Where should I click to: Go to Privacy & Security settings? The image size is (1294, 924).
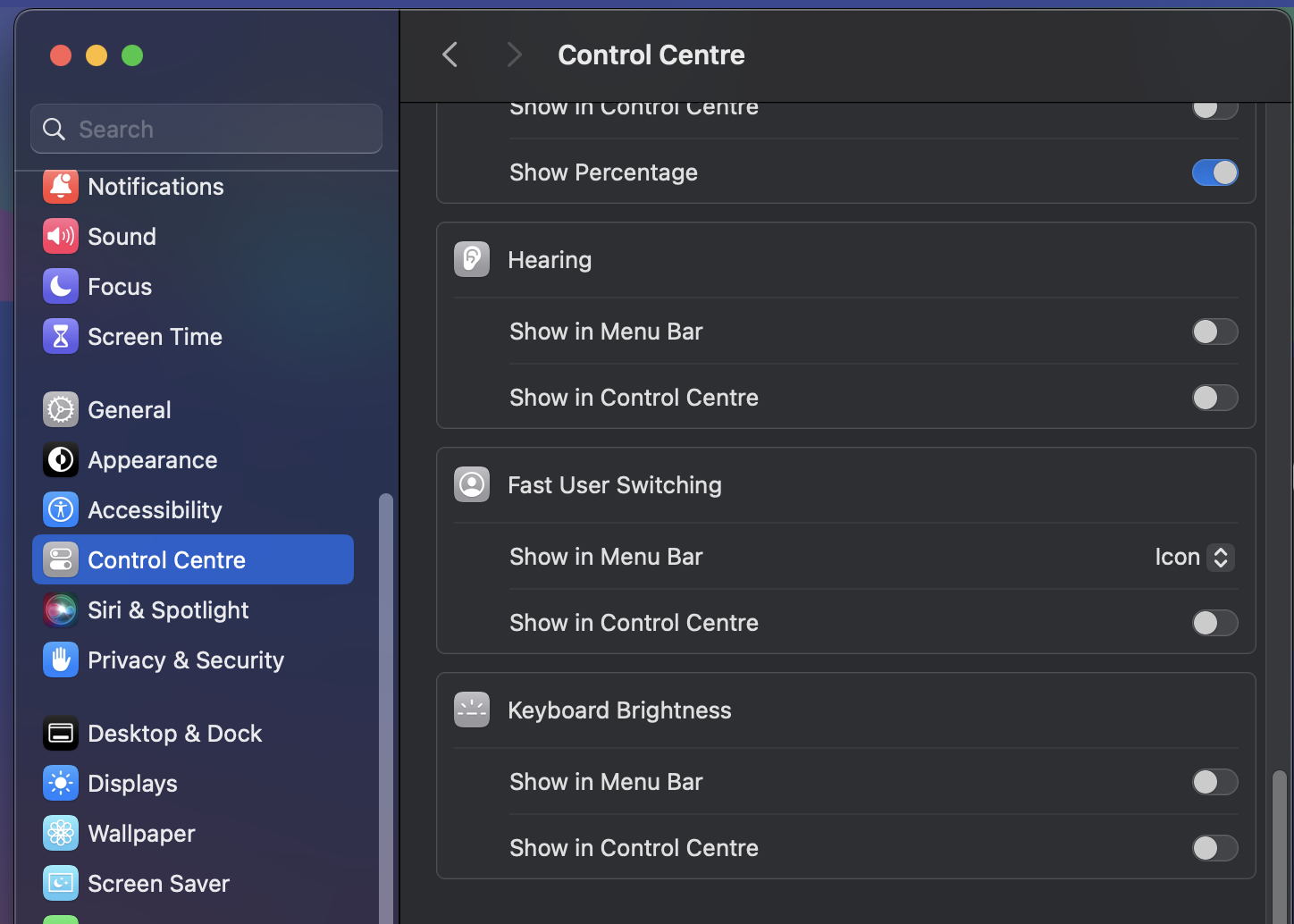point(193,660)
